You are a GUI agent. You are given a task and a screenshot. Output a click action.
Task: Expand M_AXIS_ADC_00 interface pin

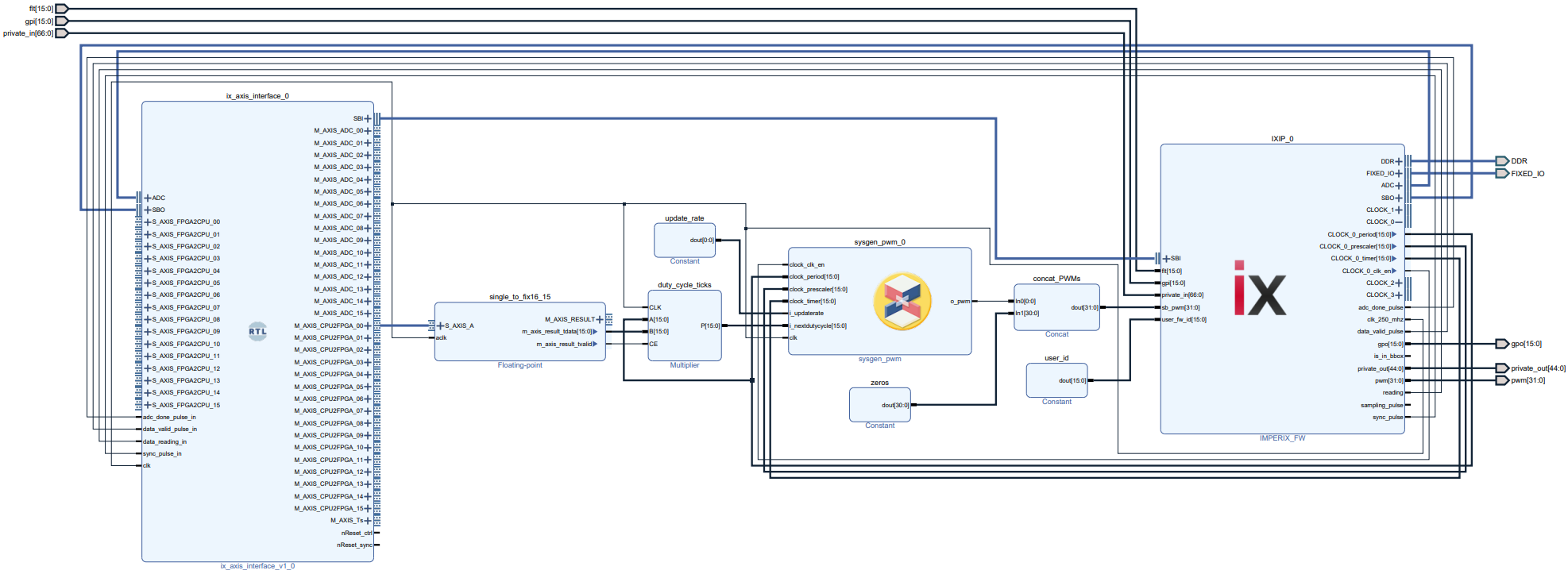[368, 131]
